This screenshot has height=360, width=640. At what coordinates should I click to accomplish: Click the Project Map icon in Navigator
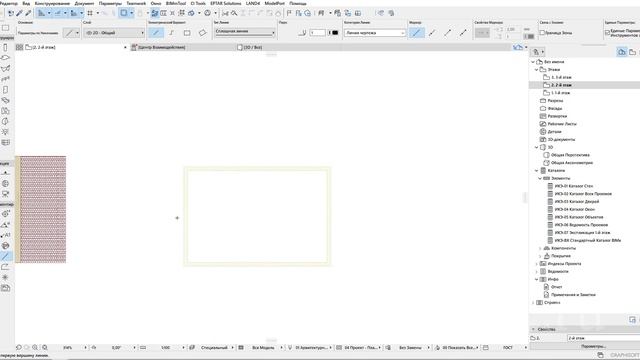click(x=622, y=52)
